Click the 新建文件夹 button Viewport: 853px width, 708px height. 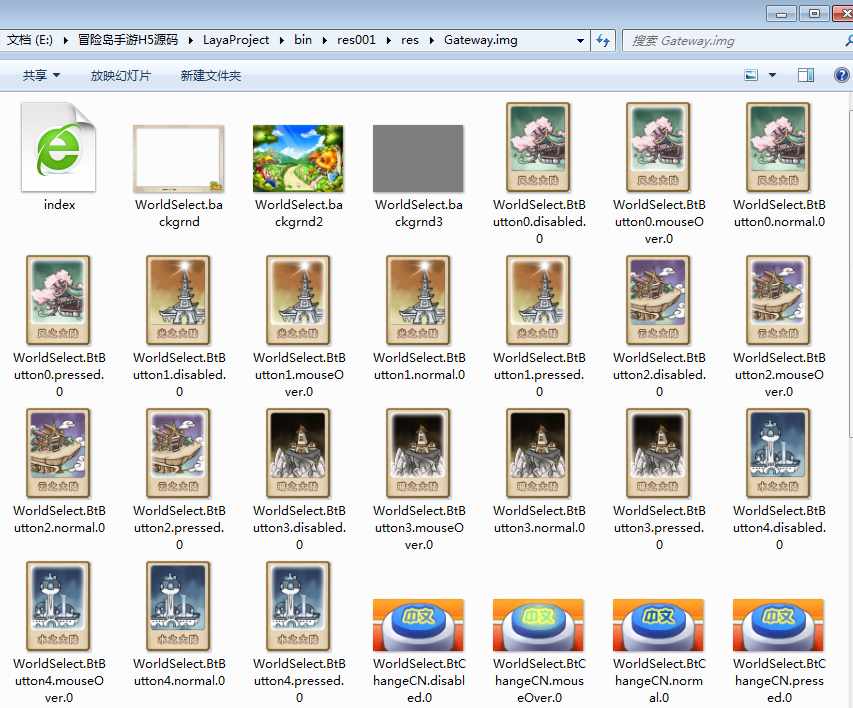click(x=211, y=75)
